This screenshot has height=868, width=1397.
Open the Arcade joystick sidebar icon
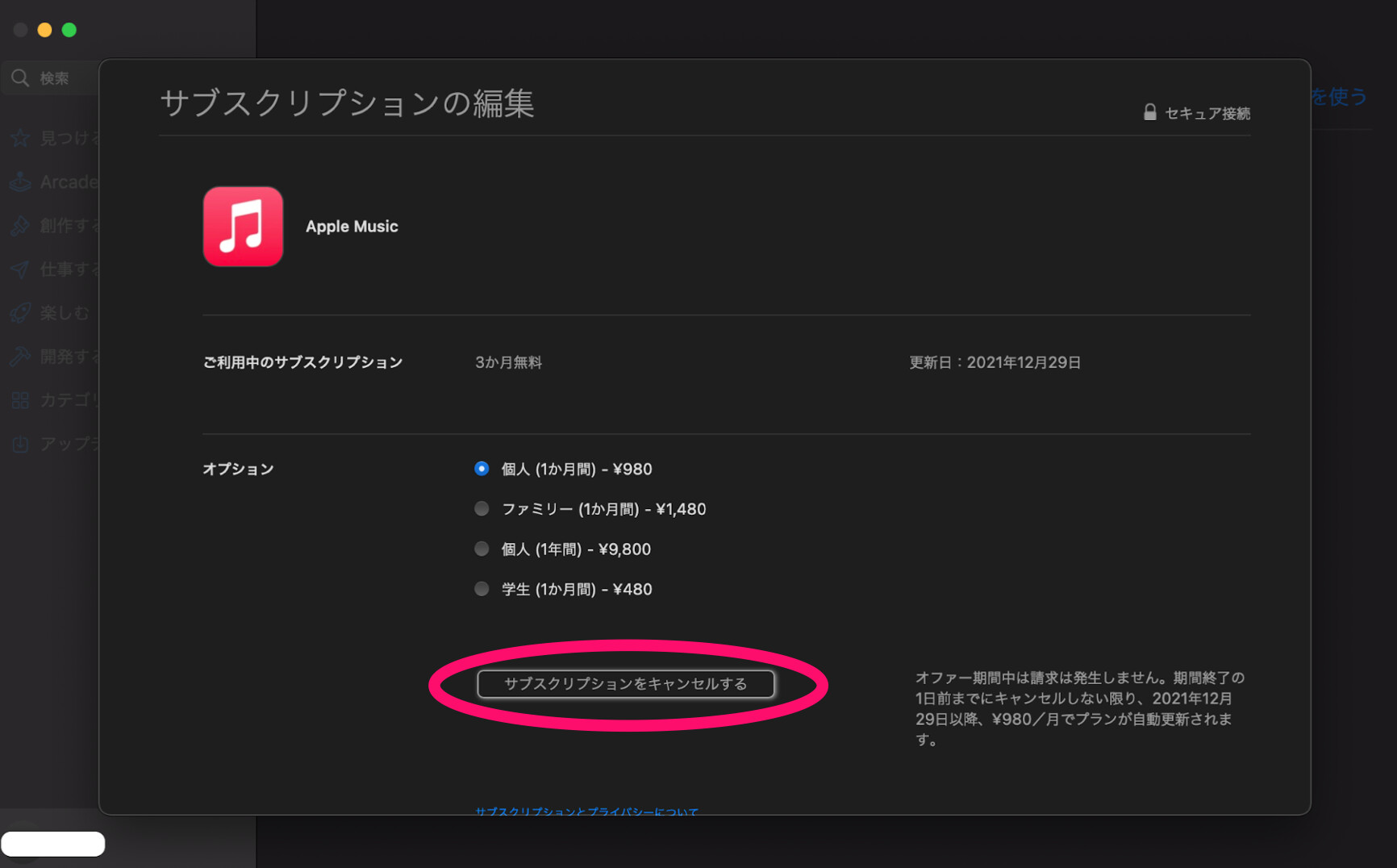click(x=20, y=182)
